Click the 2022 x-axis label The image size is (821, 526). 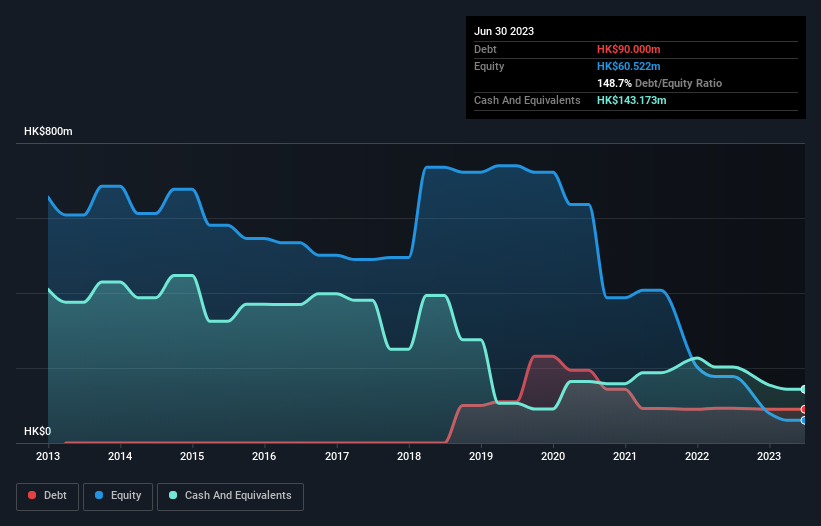point(697,456)
